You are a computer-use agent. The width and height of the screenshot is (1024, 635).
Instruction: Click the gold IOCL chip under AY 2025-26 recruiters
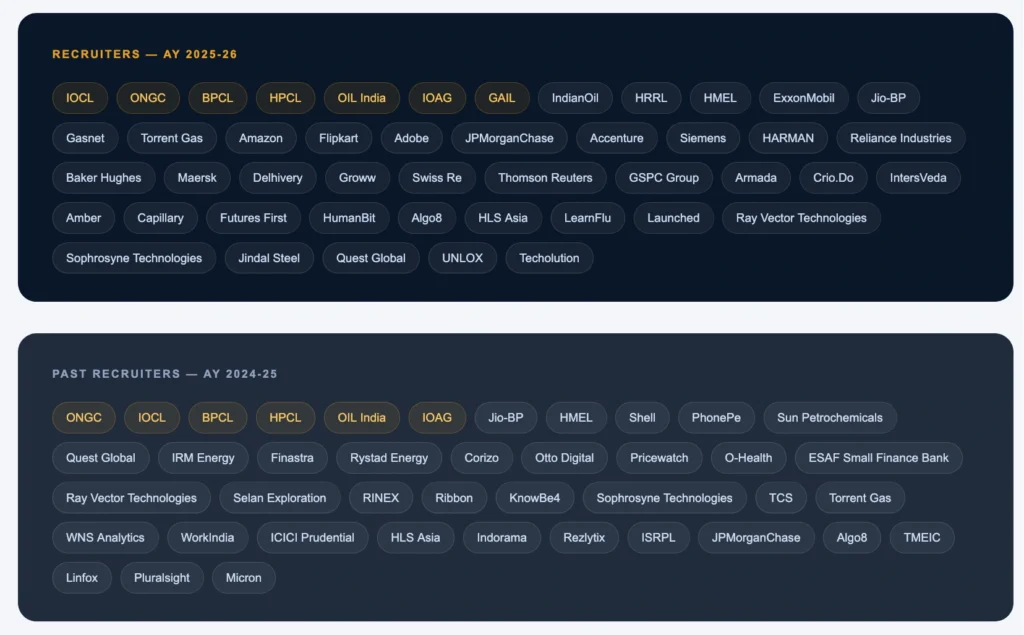coord(80,98)
